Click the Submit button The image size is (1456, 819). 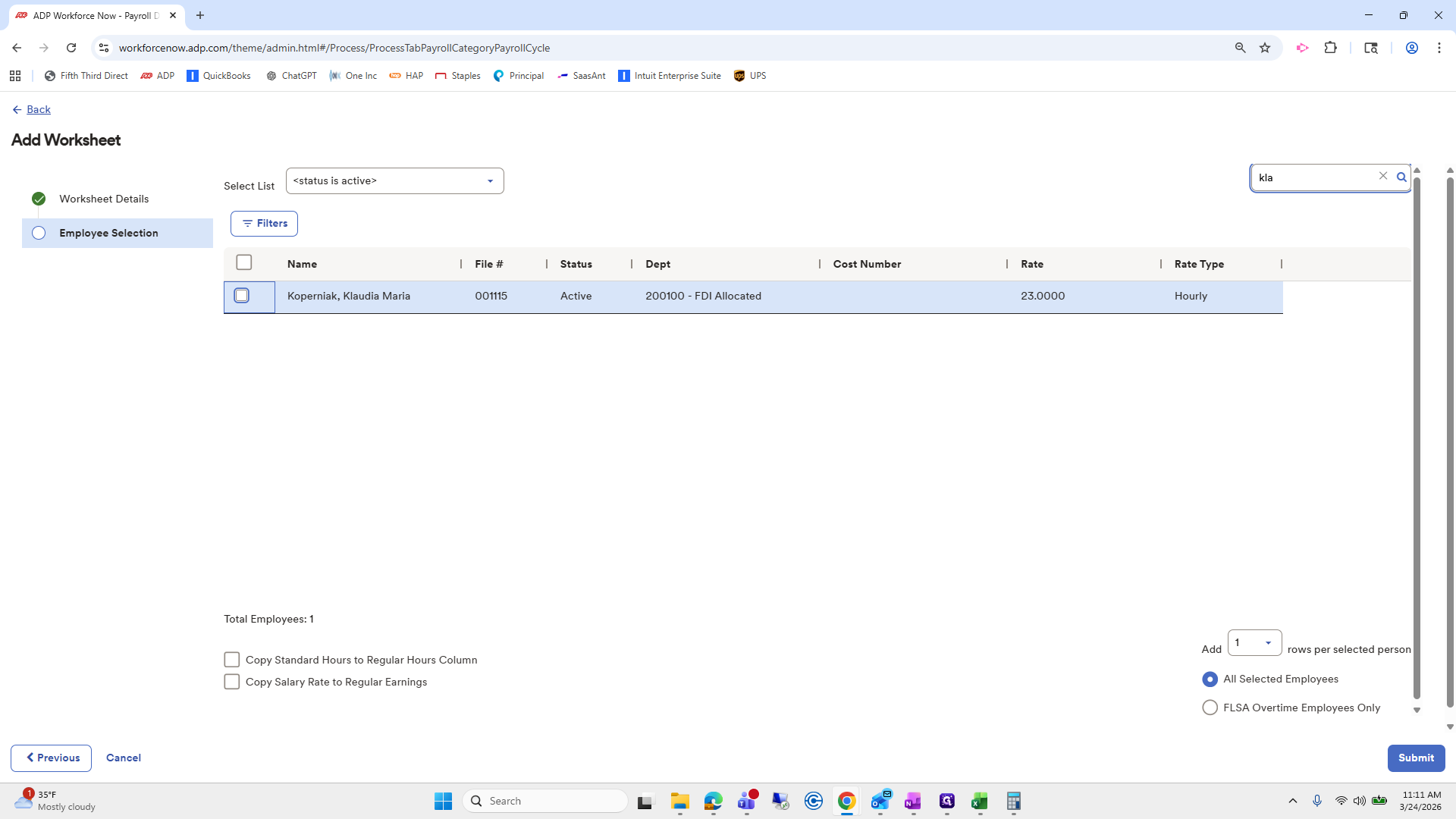point(1415,758)
